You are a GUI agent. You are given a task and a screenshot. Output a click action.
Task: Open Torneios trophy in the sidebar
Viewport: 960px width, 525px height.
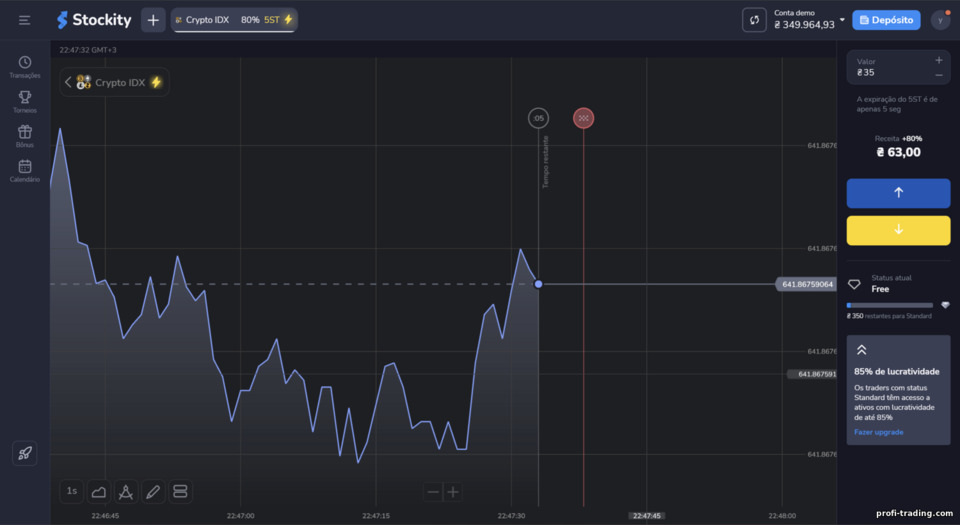point(24,102)
